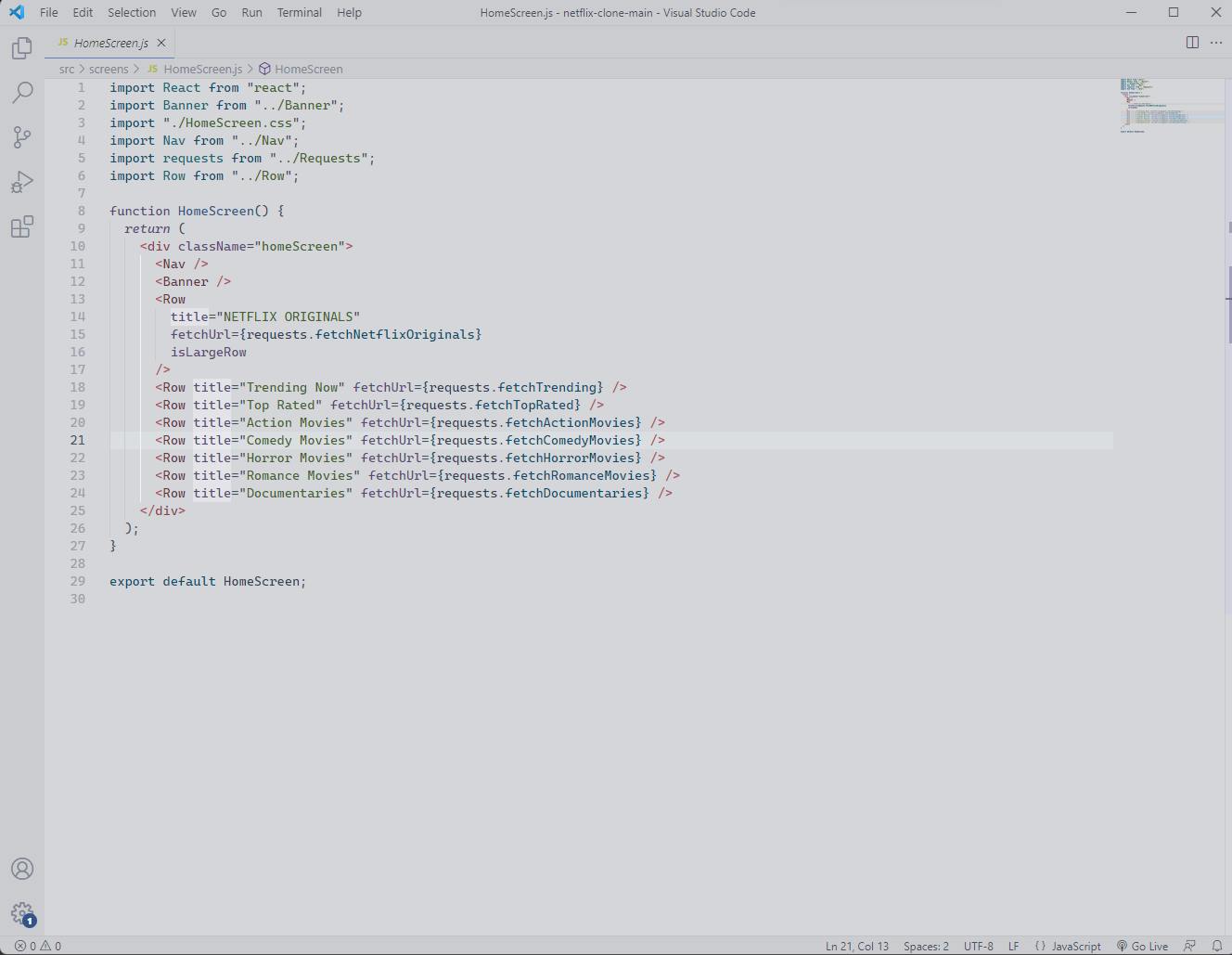Click "./HomeScreen.css" import path

[x=231, y=123]
